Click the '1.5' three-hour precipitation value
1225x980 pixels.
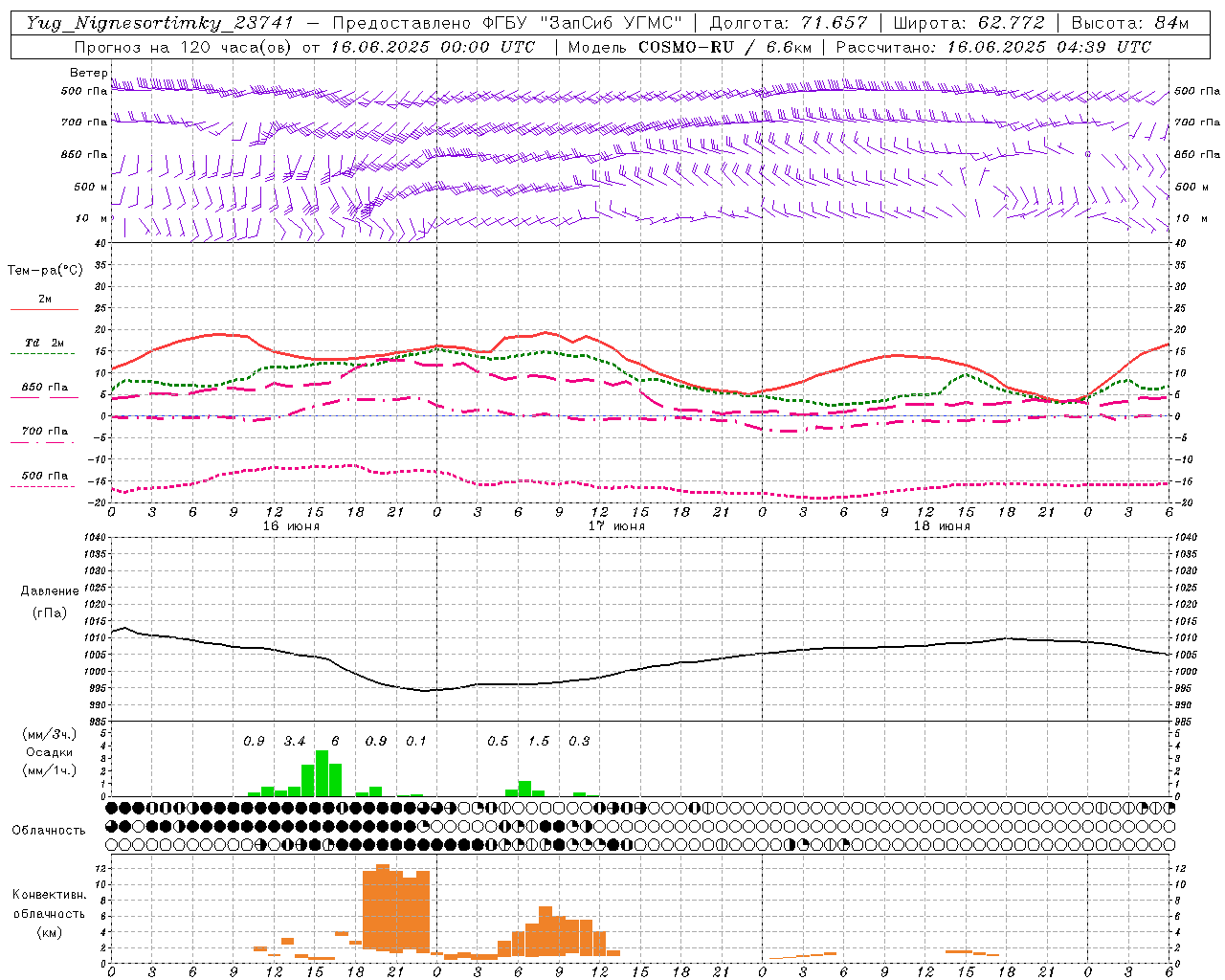(539, 742)
